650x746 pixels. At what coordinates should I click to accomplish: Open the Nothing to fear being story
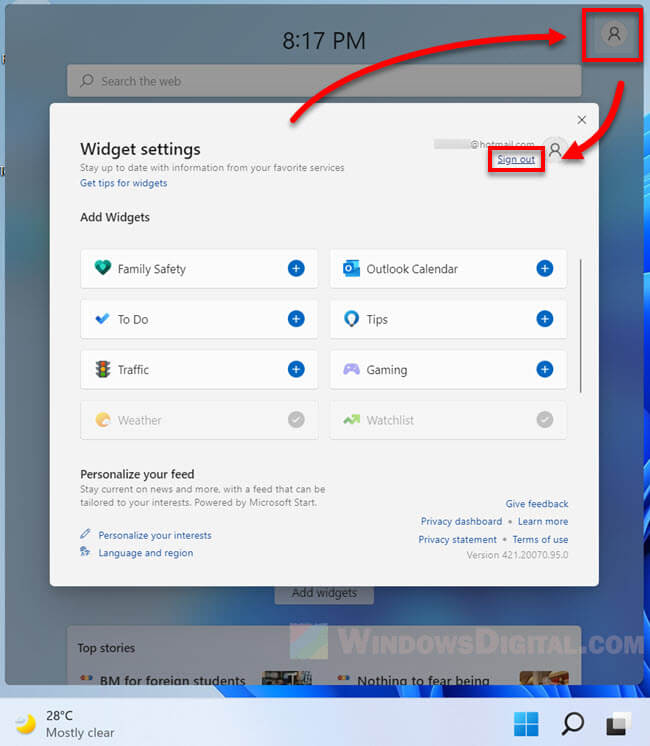coord(423,681)
